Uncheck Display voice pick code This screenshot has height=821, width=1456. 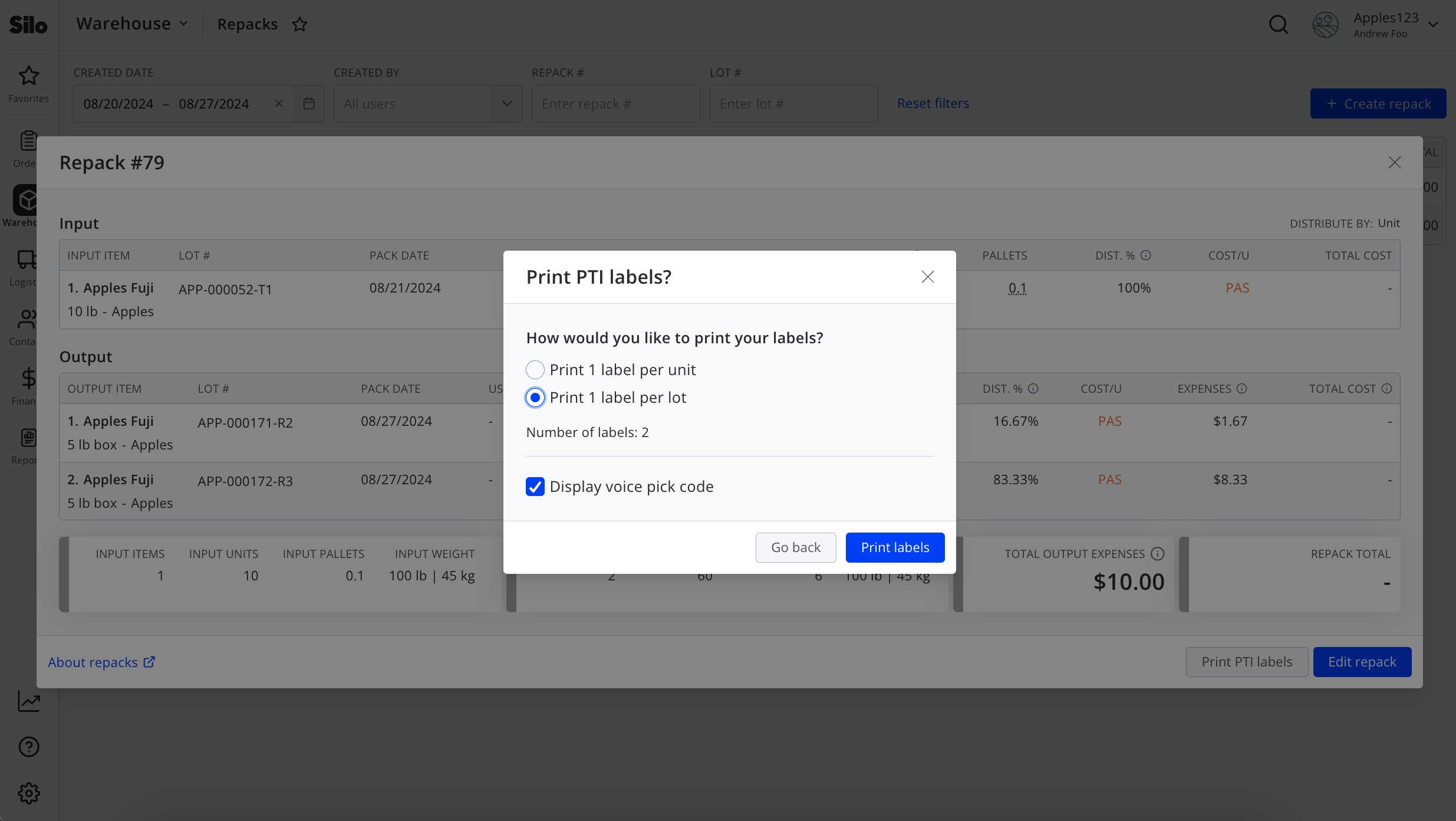point(535,487)
